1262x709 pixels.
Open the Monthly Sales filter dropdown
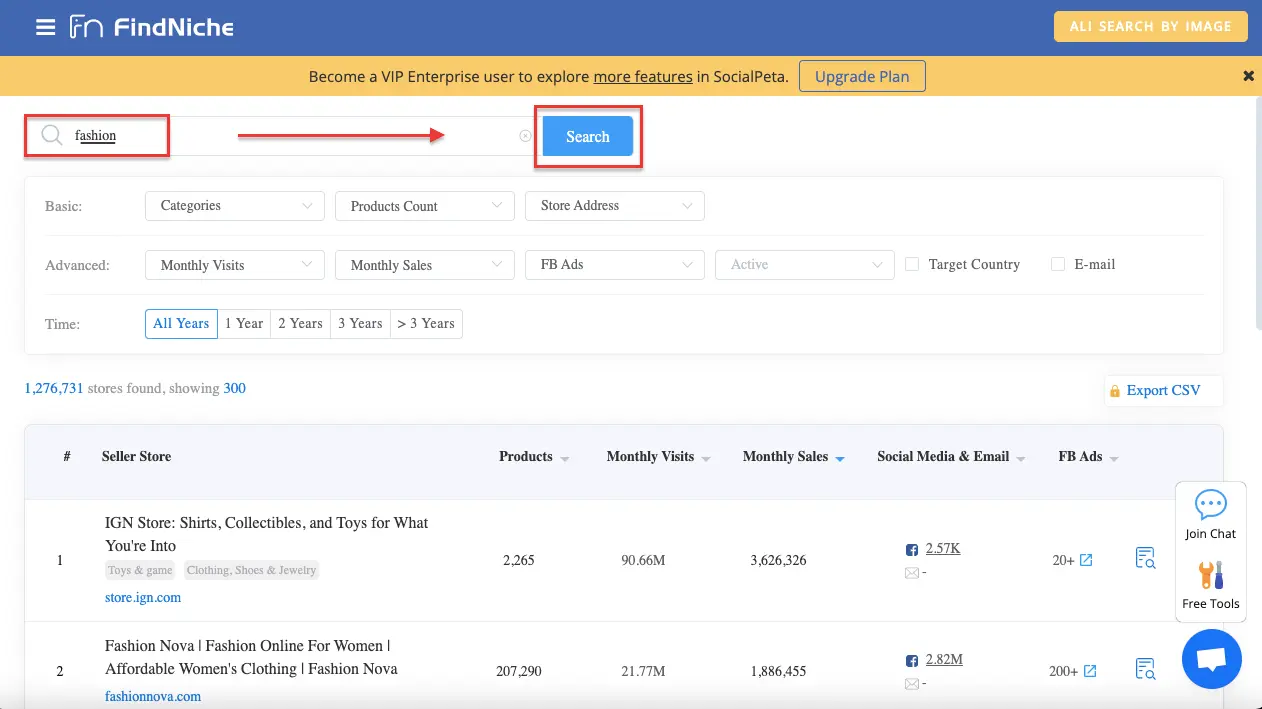click(x=424, y=264)
